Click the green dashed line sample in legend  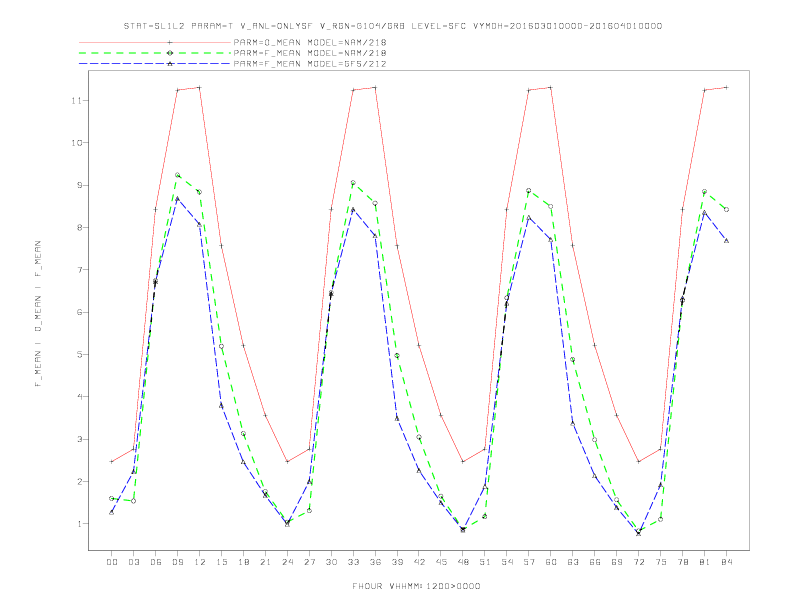155,53
